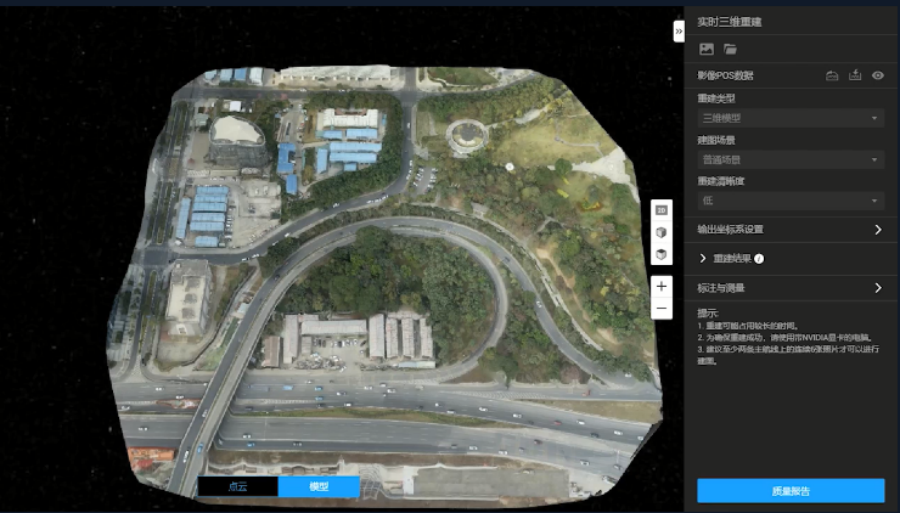Switch to the 点云 tab
Screen dimensions: 901x514
click(x=237, y=487)
